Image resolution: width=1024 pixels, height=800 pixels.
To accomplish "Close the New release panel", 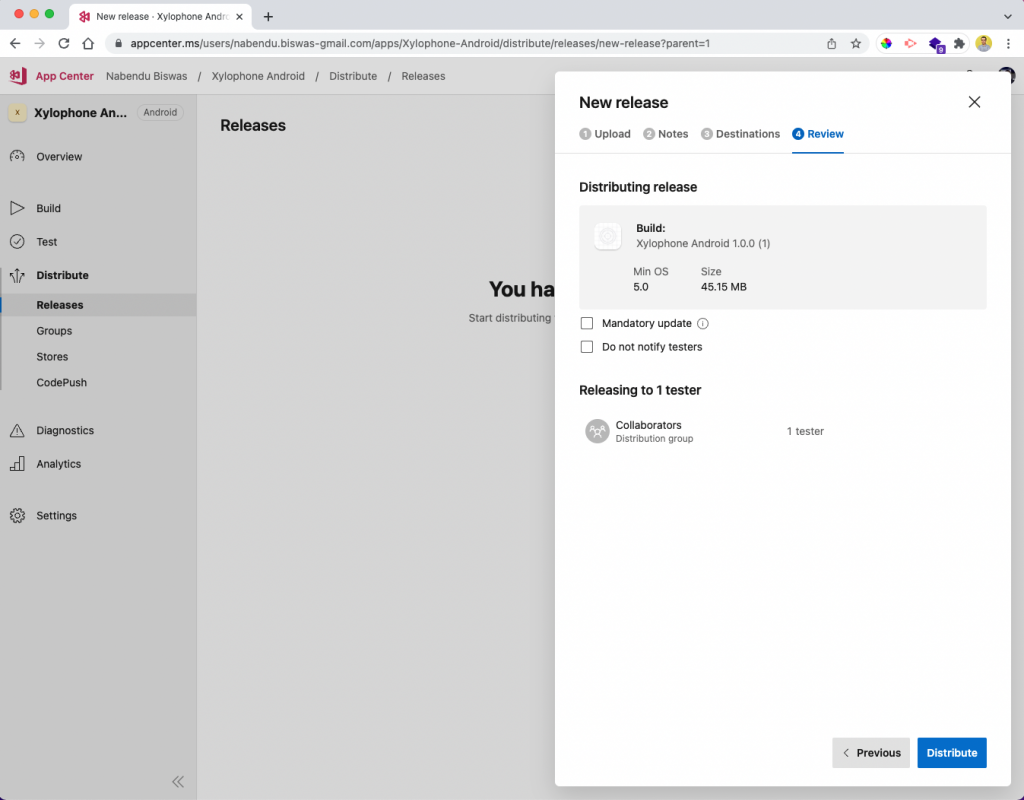I will click(974, 102).
